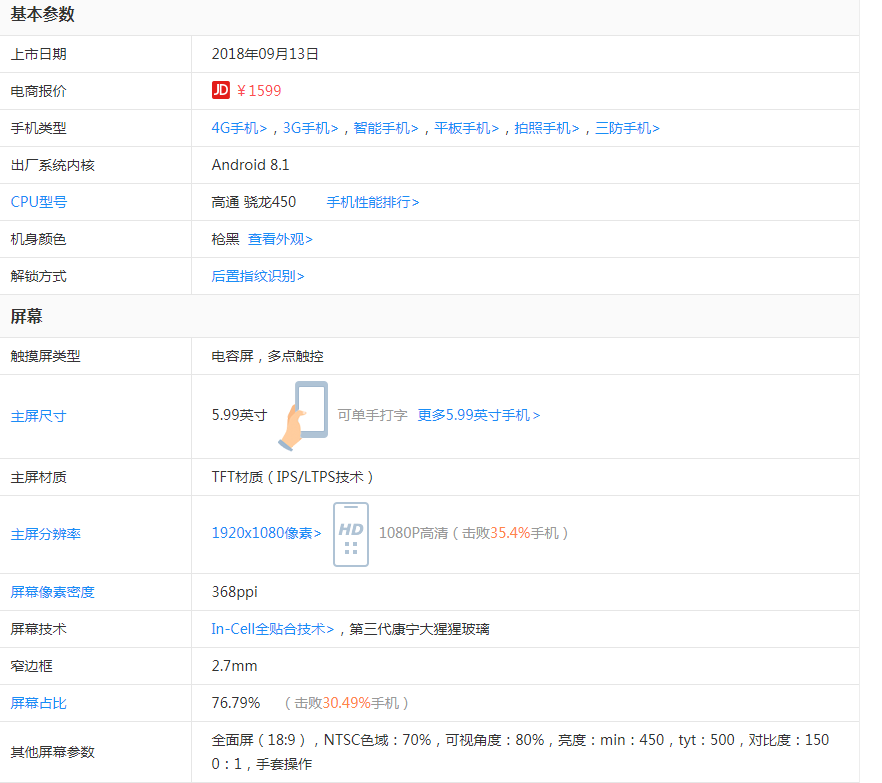Image resolution: width=882 pixels, height=783 pixels.
Task: Click the 主屏尺寸 label link
Action: tap(38, 415)
